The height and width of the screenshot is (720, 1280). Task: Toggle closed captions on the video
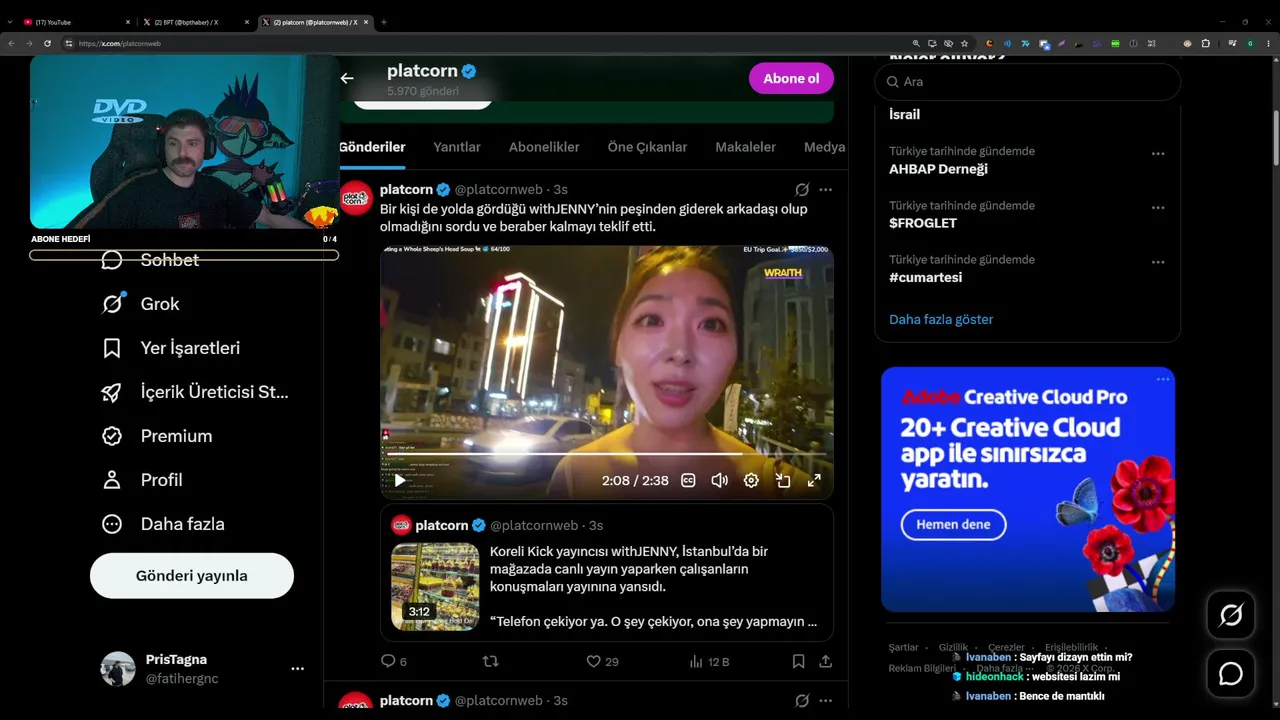(688, 480)
